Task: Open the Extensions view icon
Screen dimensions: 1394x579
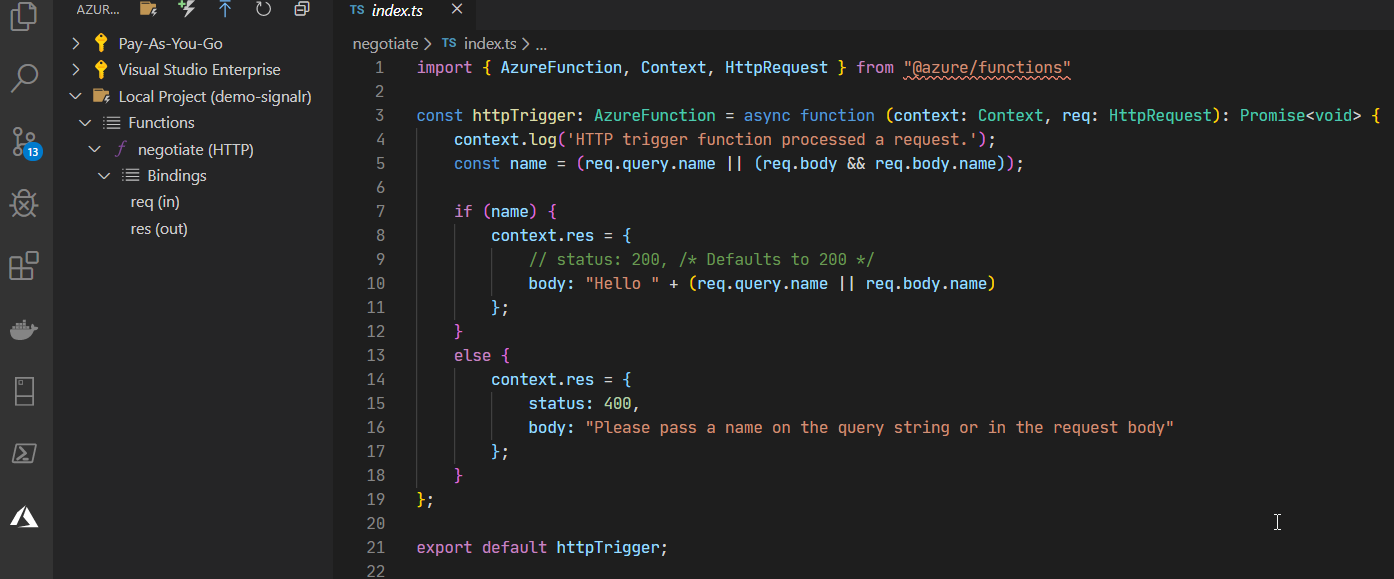Action: pos(25,266)
